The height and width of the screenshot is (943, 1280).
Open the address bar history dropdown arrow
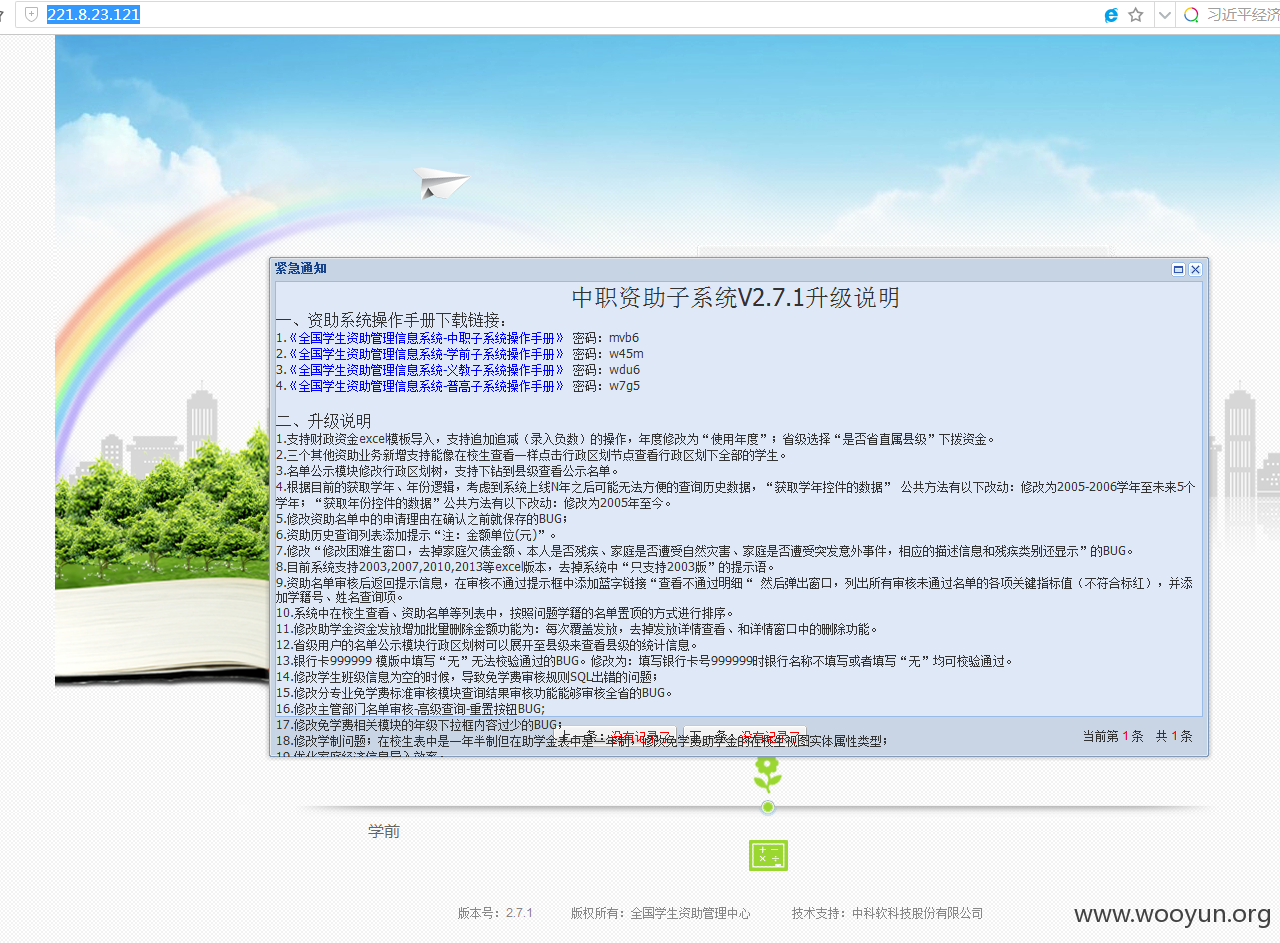pyautogui.click(x=1164, y=15)
